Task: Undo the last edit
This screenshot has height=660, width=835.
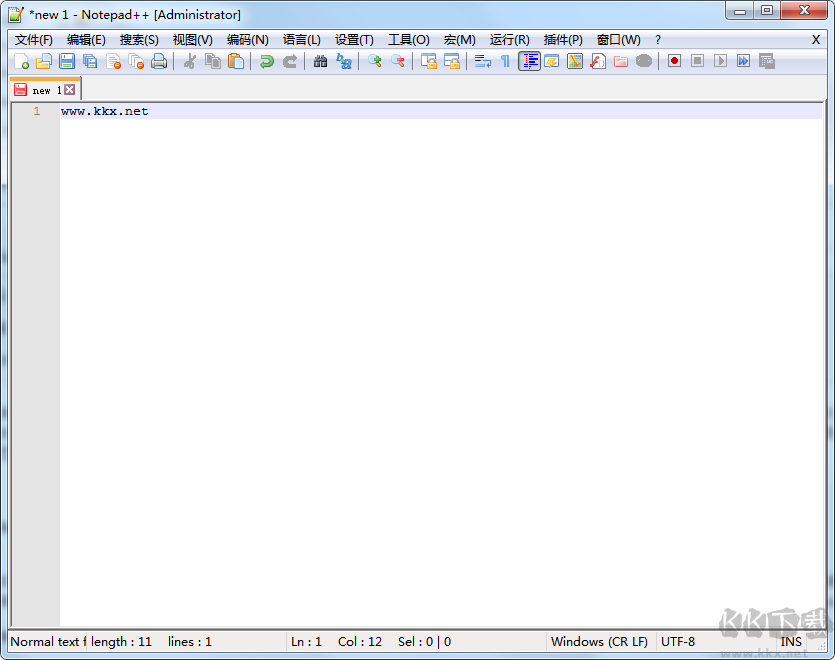Action: point(265,61)
